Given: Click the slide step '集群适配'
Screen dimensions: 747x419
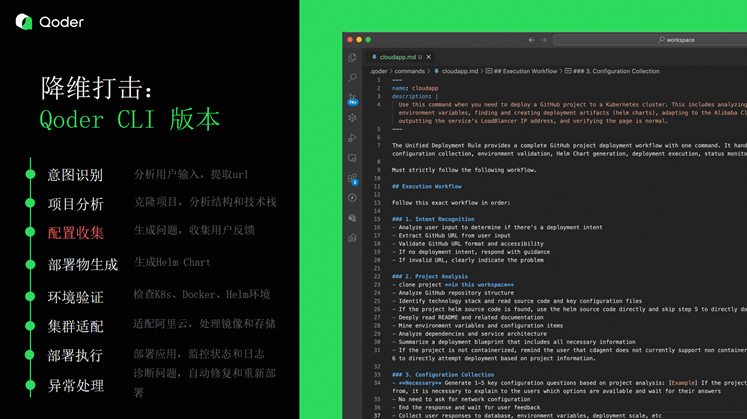Looking at the screenshot, I should pos(75,327).
